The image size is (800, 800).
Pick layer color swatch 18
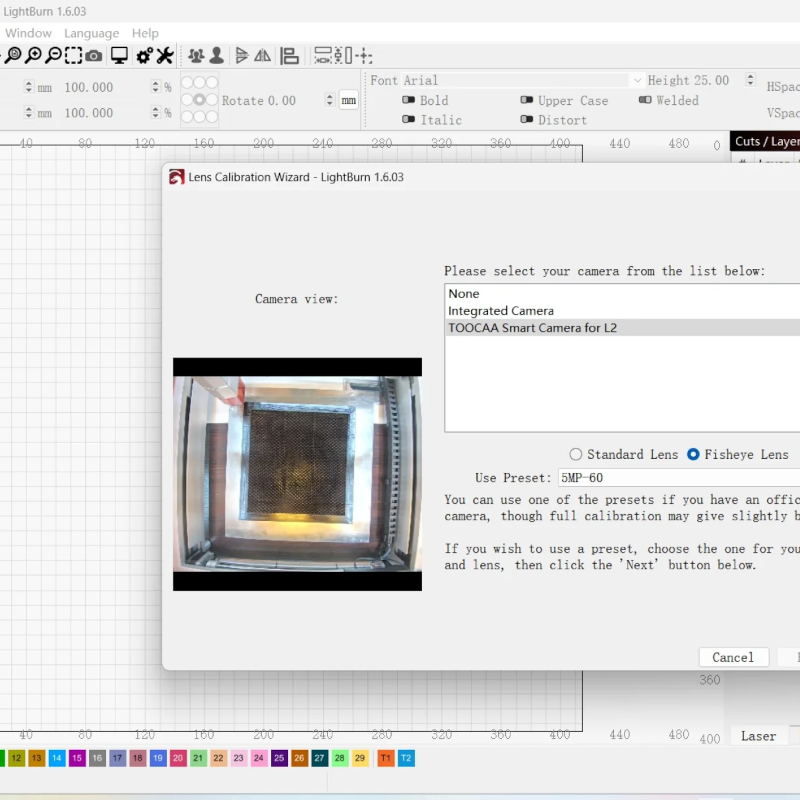tap(137, 758)
